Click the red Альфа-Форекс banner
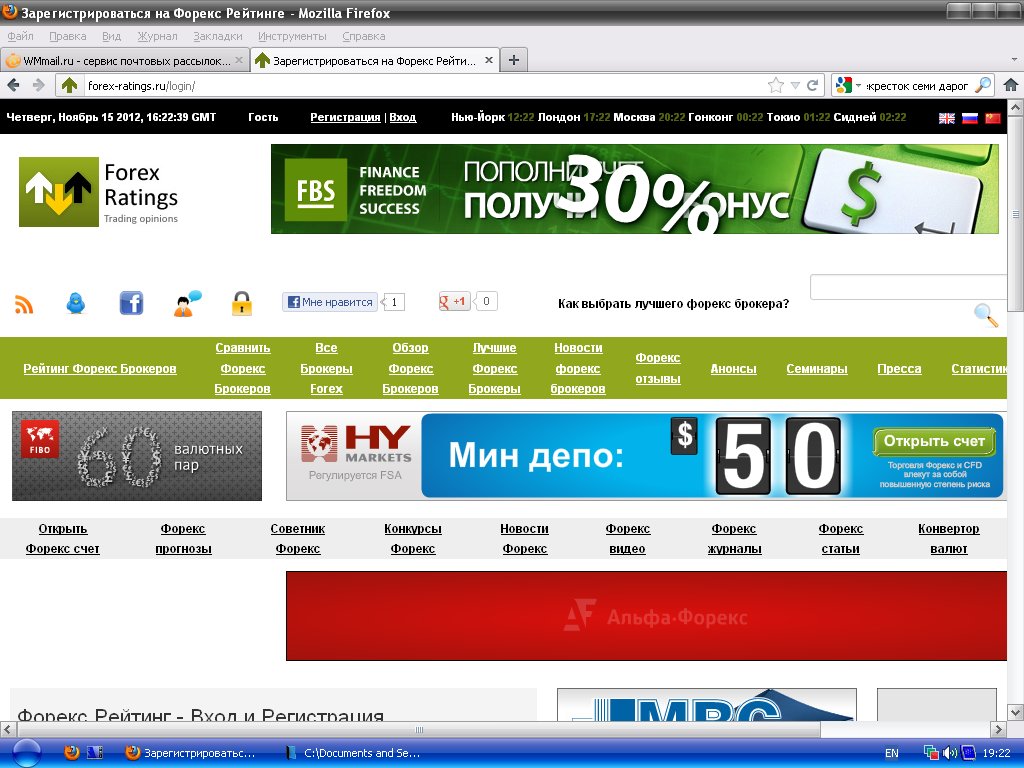 (x=646, y=616)
